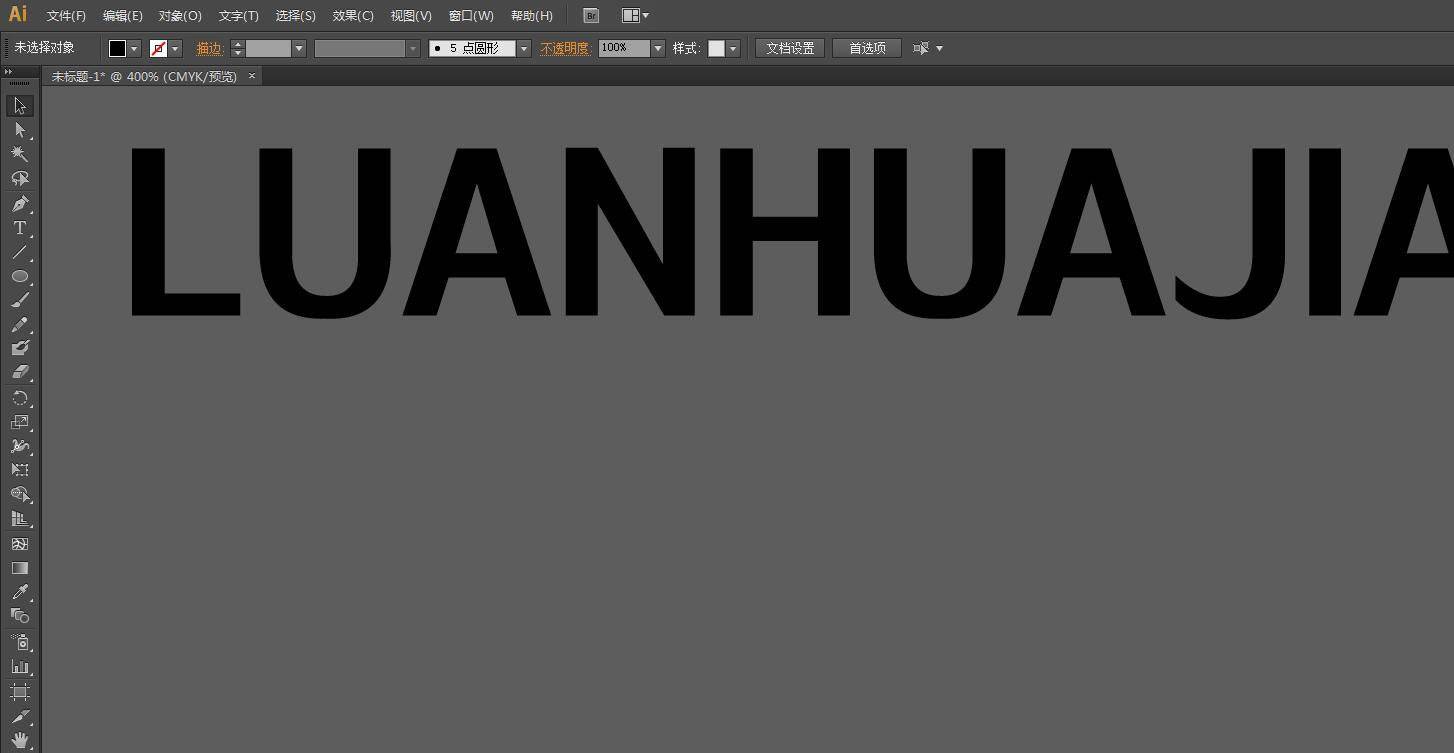Click the 首选项 button

coord(867,48)
